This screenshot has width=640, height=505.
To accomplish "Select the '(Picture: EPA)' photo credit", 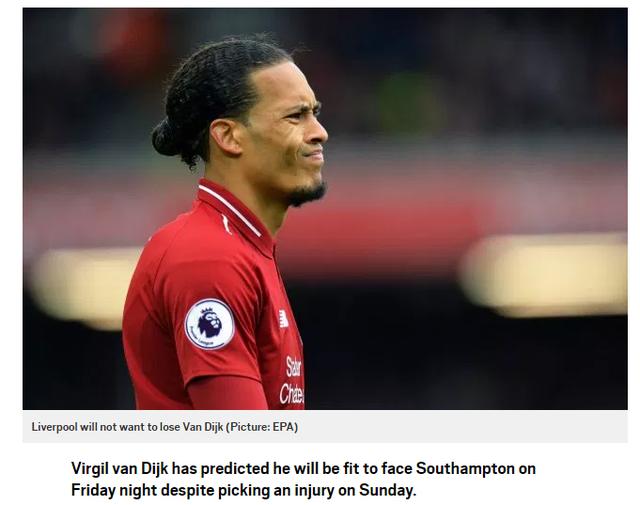I will point(262,427).
